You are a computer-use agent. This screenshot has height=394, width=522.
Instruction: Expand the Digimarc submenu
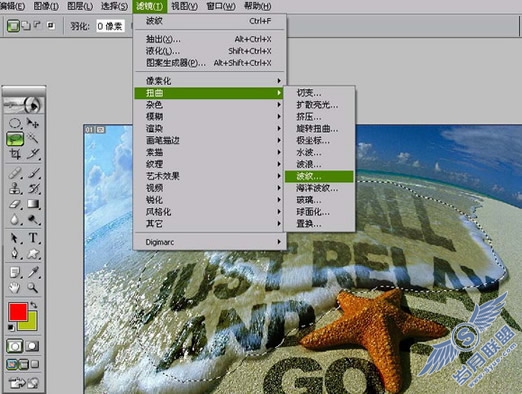pyautogui.click(x=209, y=242)
